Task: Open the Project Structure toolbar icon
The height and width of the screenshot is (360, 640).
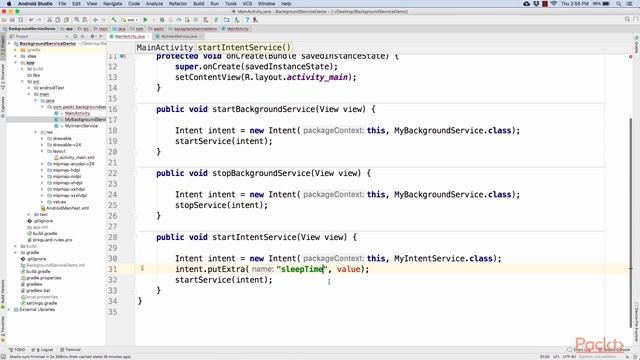Action: 227,20
